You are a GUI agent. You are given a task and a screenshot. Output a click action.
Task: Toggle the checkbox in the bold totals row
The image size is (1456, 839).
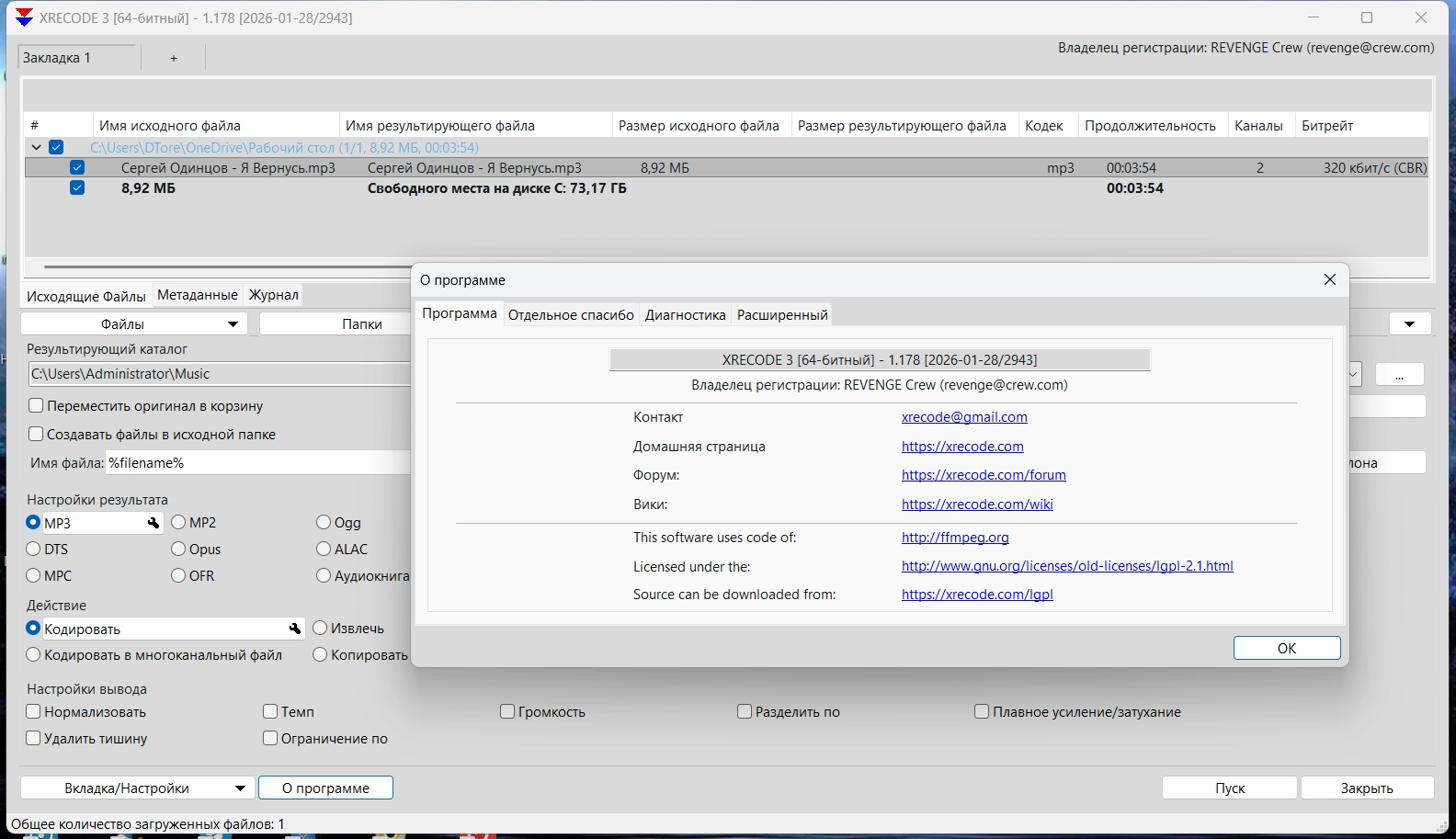pos(77,187)
